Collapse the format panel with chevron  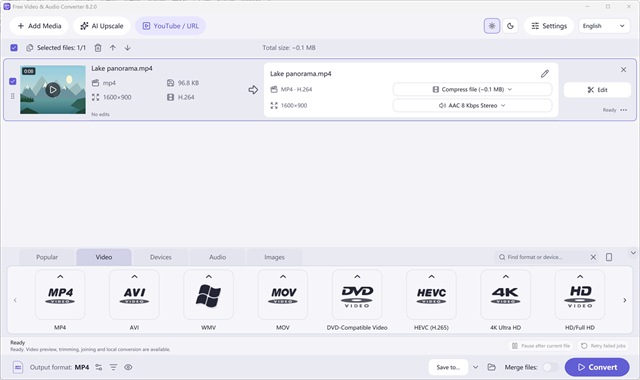click(x=633, y=253)
